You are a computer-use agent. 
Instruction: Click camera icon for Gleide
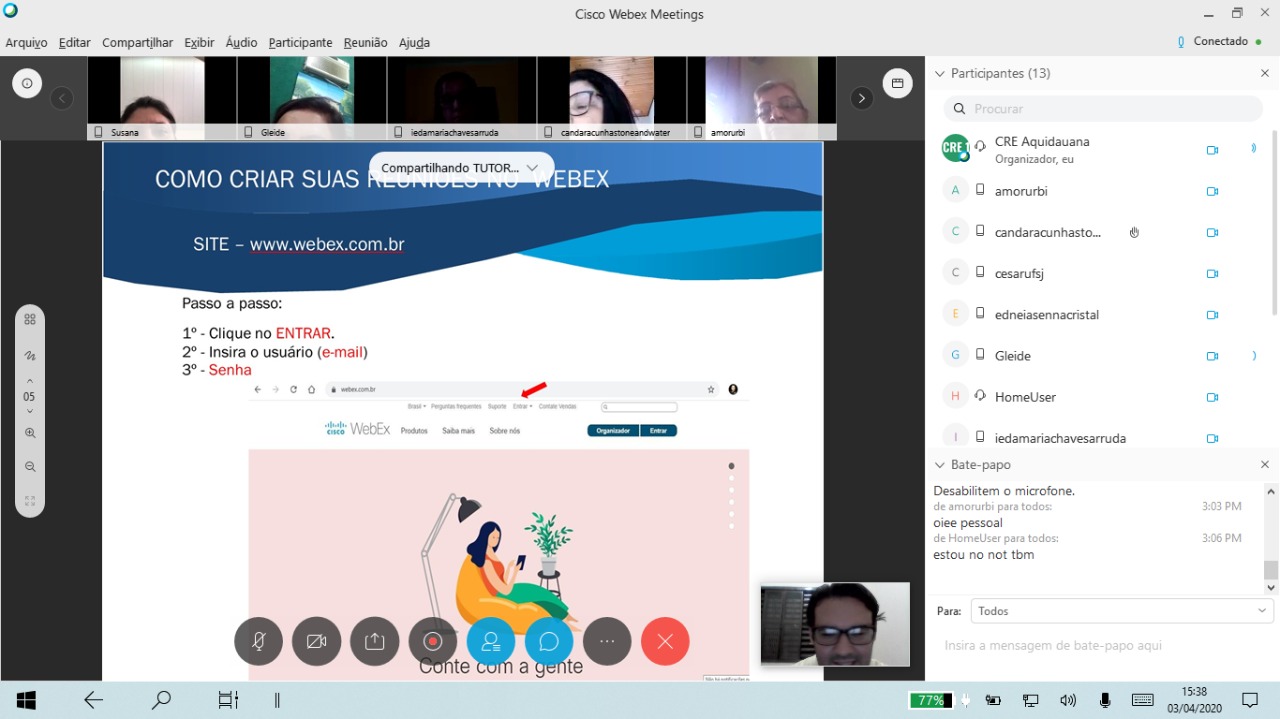coord(1212,355)
